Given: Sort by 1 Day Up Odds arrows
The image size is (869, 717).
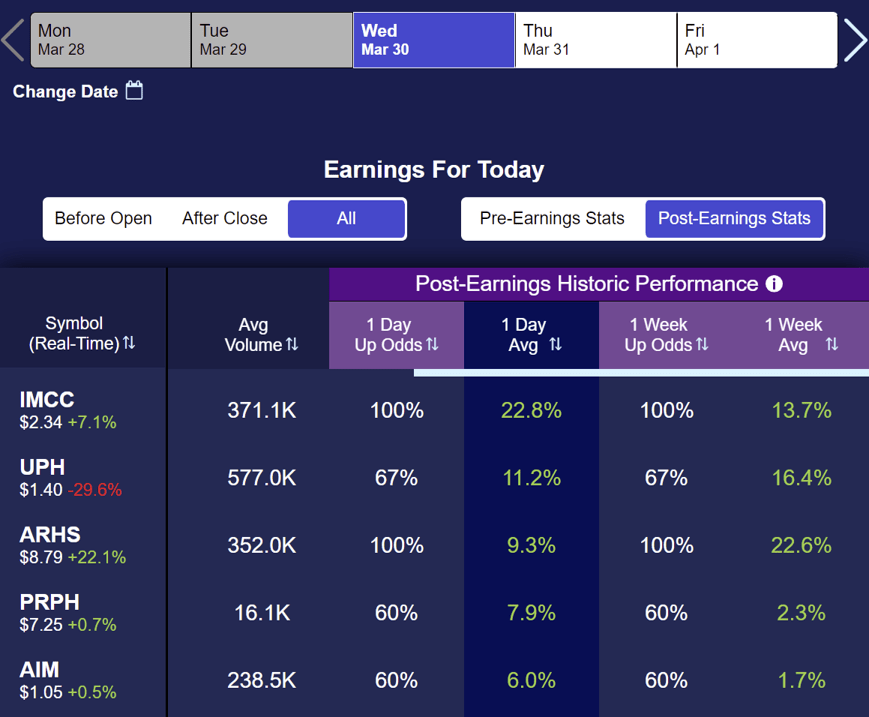Looking at the screenshot, I should (x=432, y=345).
